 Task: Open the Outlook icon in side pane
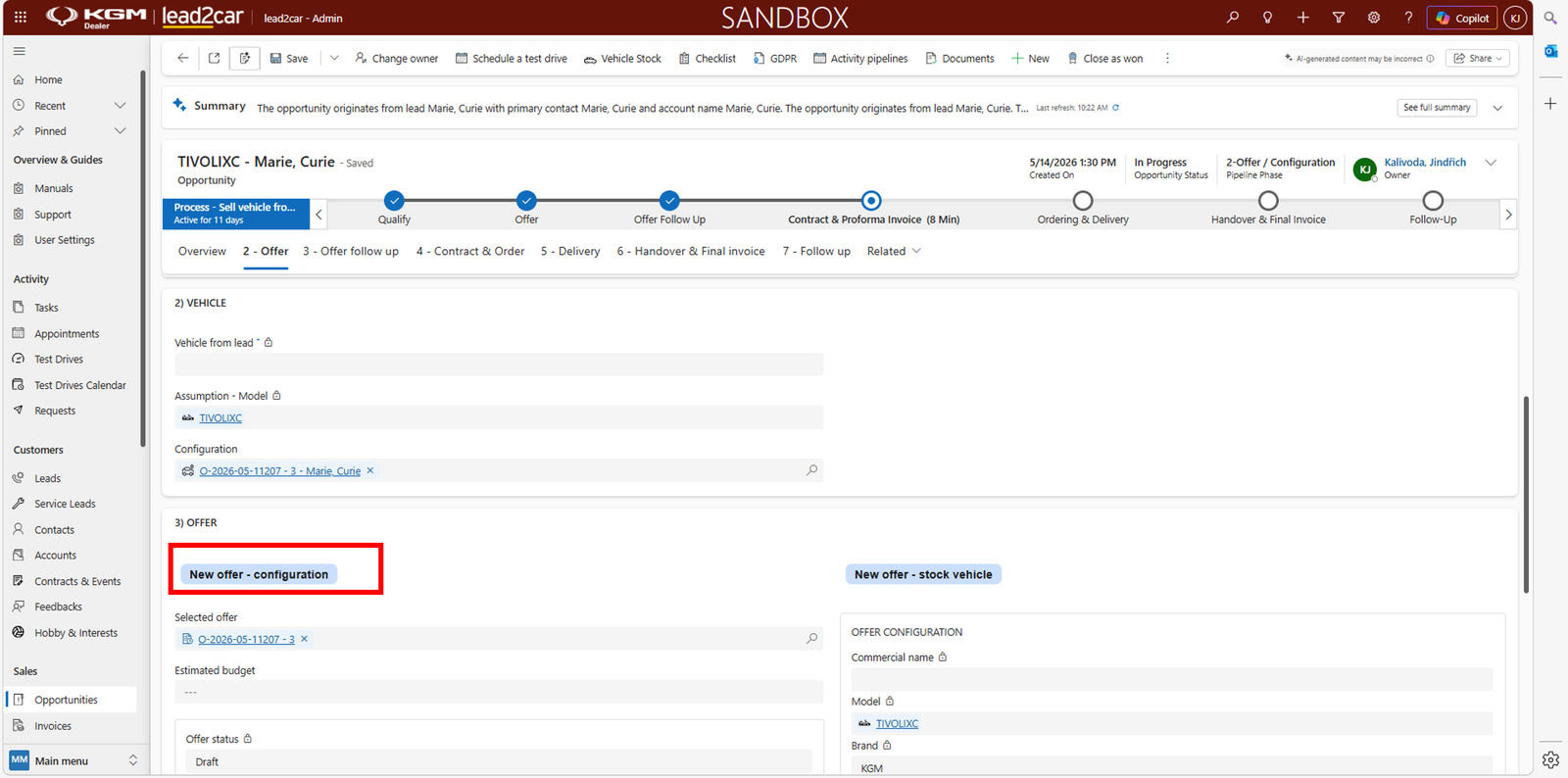pyautogui.click(x=1550, y=51)
